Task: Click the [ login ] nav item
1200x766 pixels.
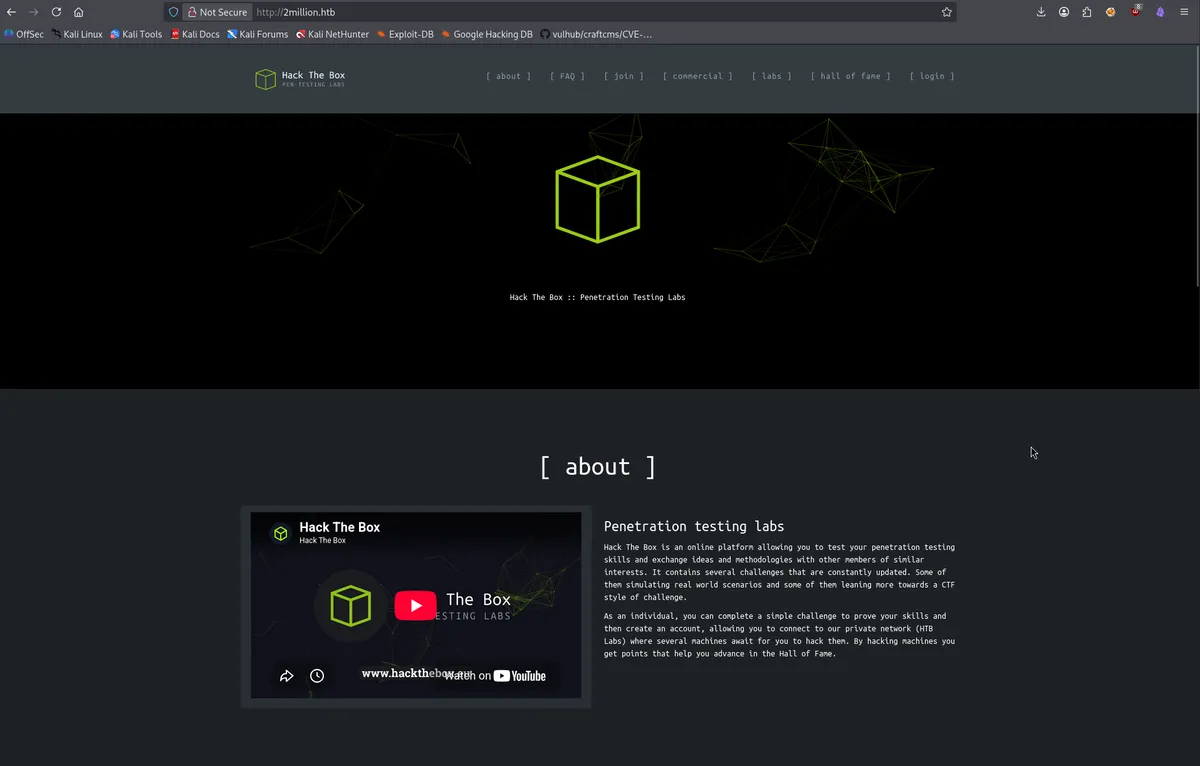Action: (932, 76)
